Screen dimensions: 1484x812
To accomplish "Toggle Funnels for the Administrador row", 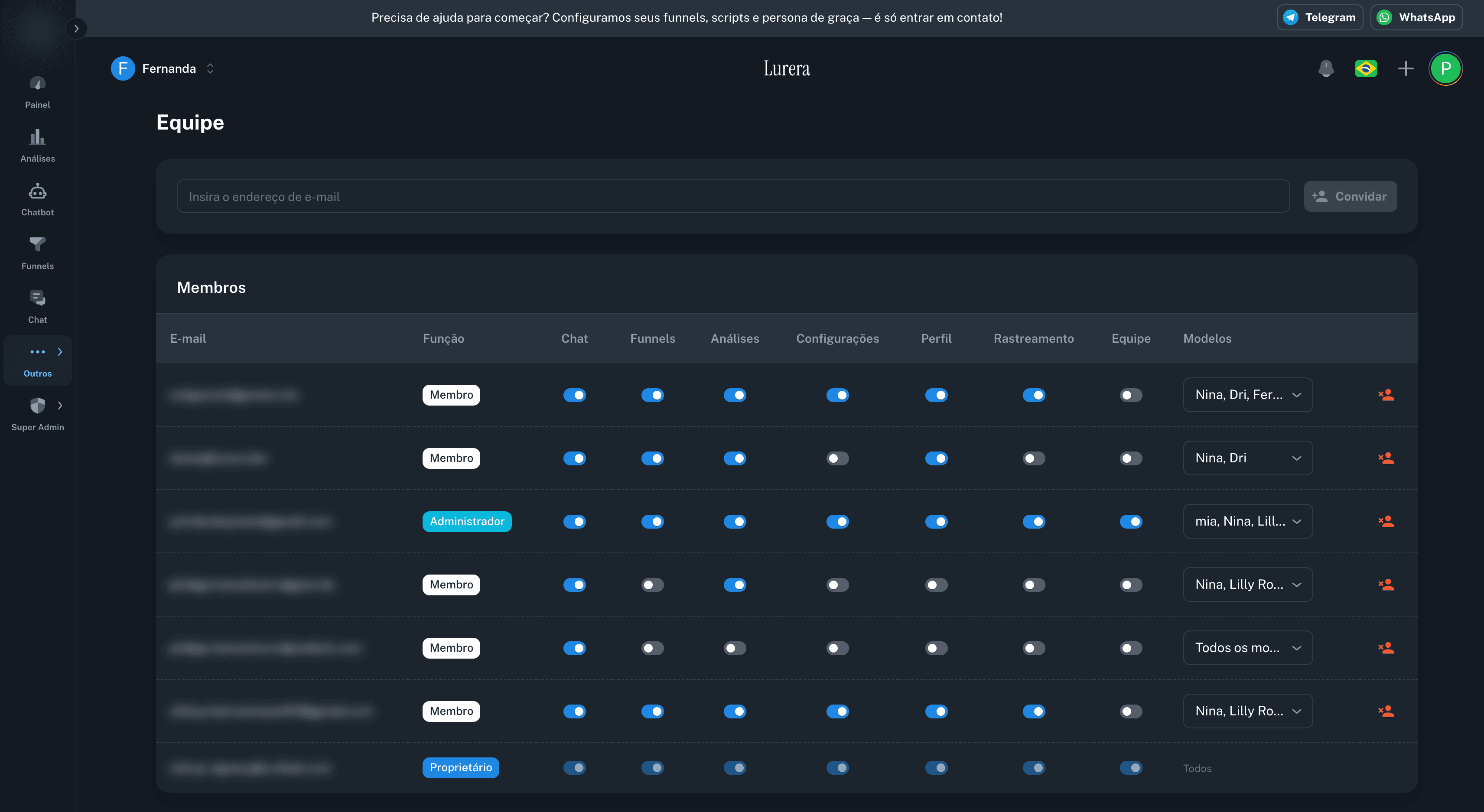I will pos(653,522).
